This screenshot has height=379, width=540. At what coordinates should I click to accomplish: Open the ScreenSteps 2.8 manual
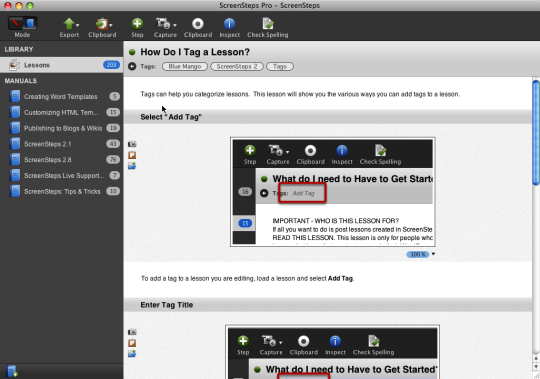point(61,160)
